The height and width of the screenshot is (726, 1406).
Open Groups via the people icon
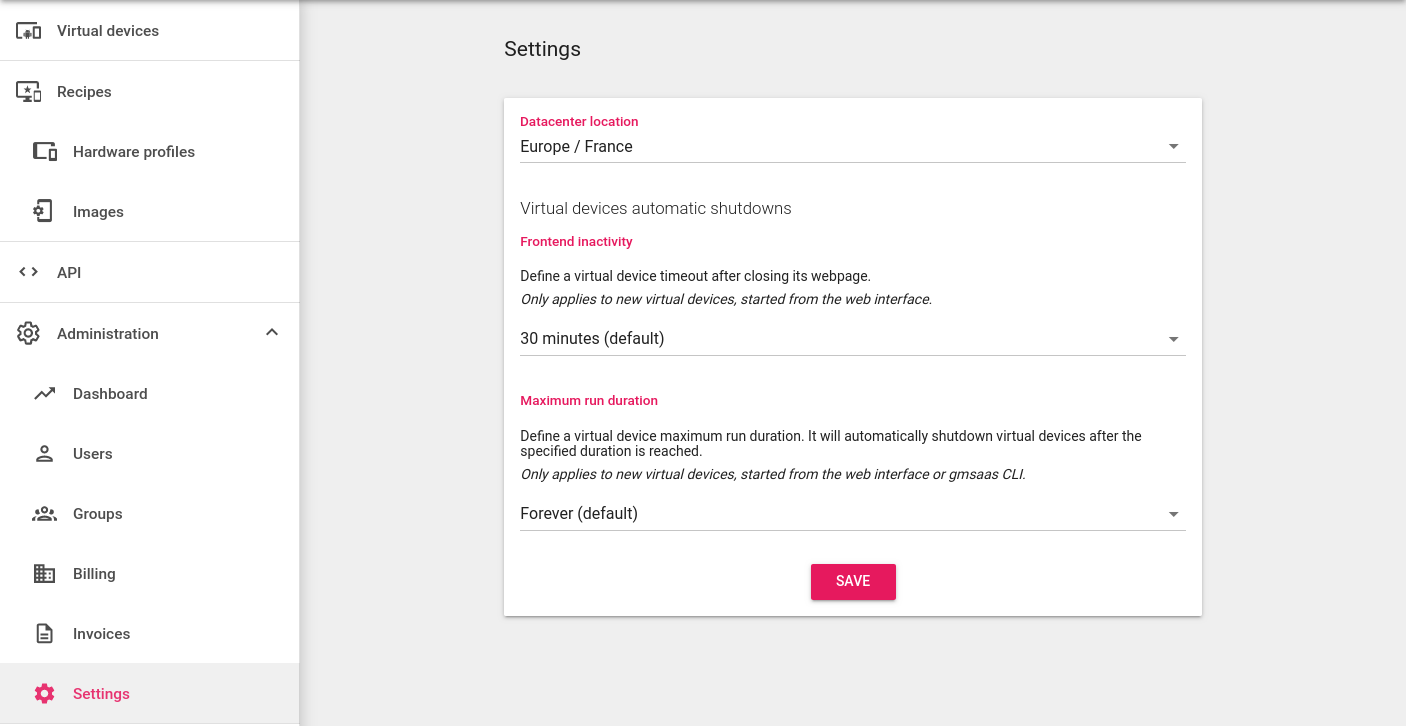[44, 513]
